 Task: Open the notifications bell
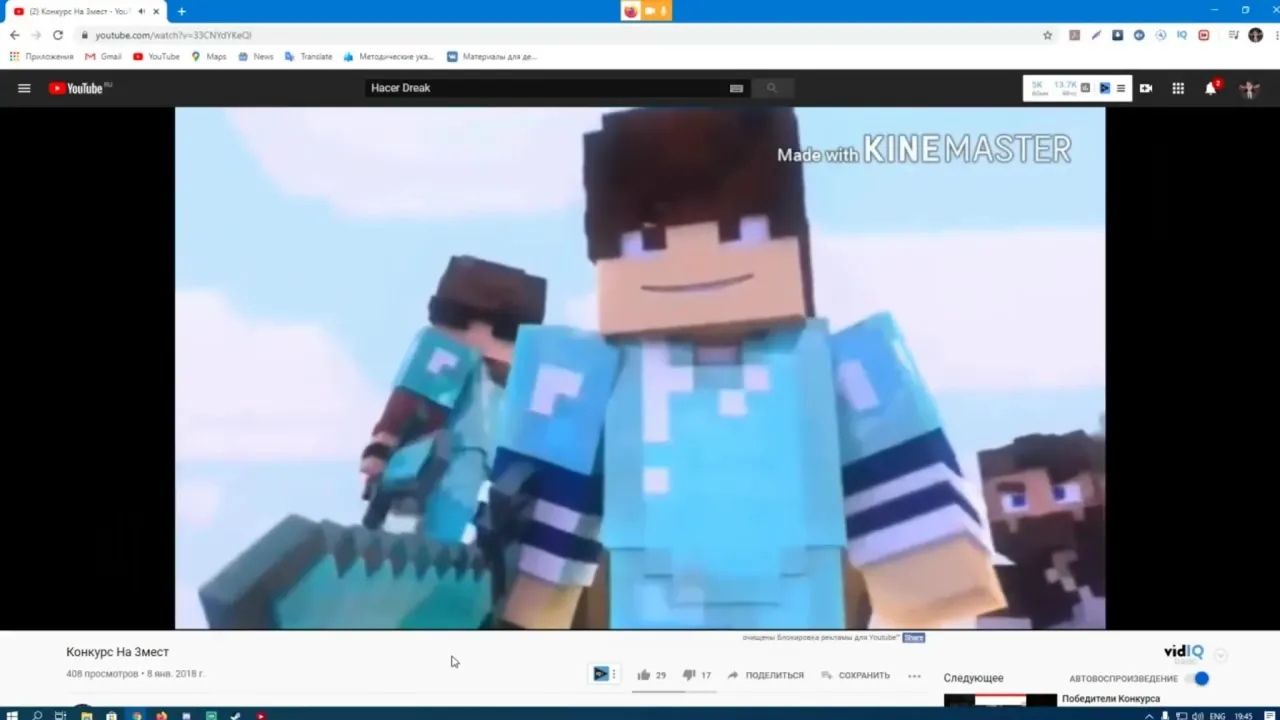click(x=1211, y=88)
